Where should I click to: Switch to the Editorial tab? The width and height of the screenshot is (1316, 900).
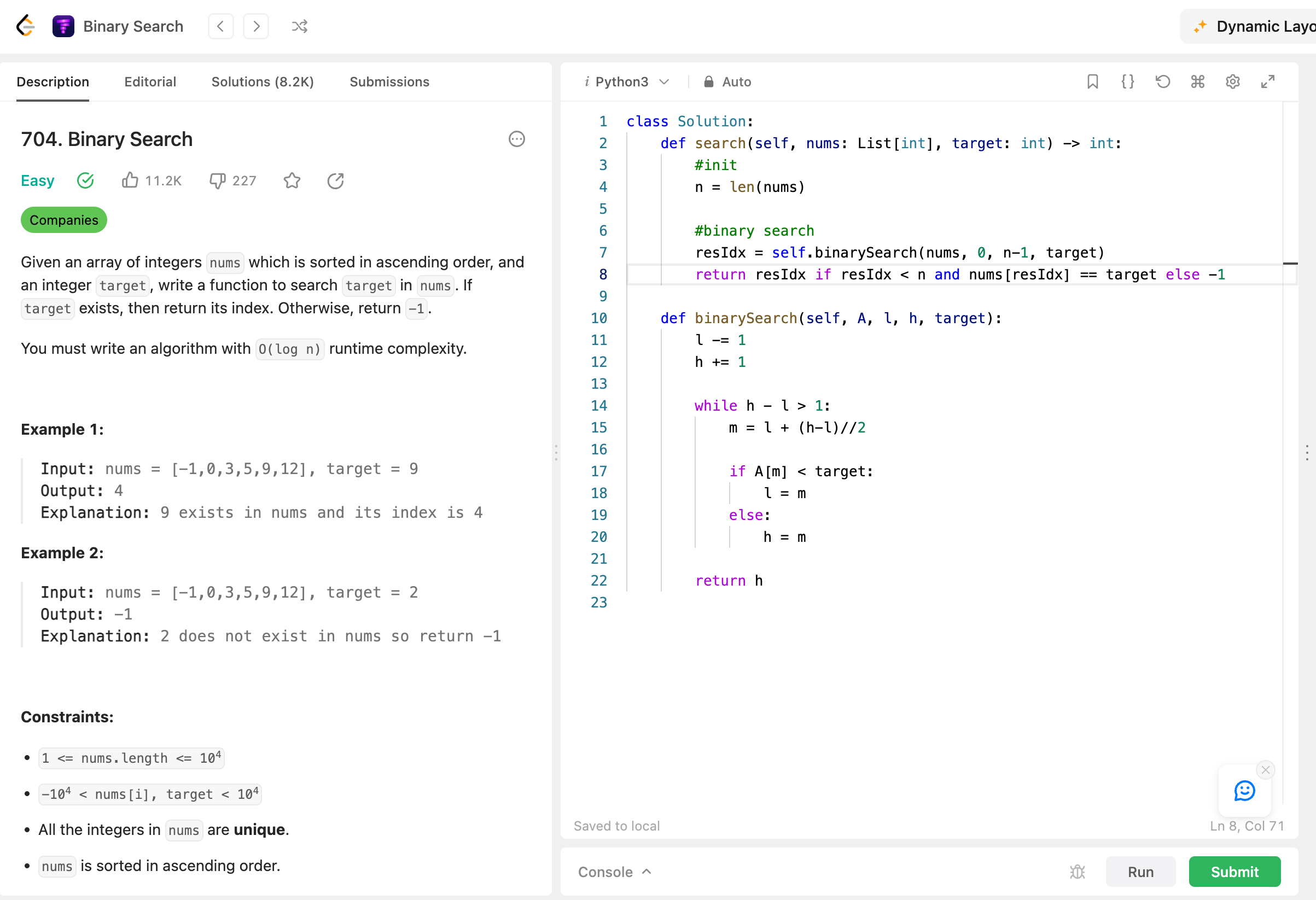[x=150, y=81]
